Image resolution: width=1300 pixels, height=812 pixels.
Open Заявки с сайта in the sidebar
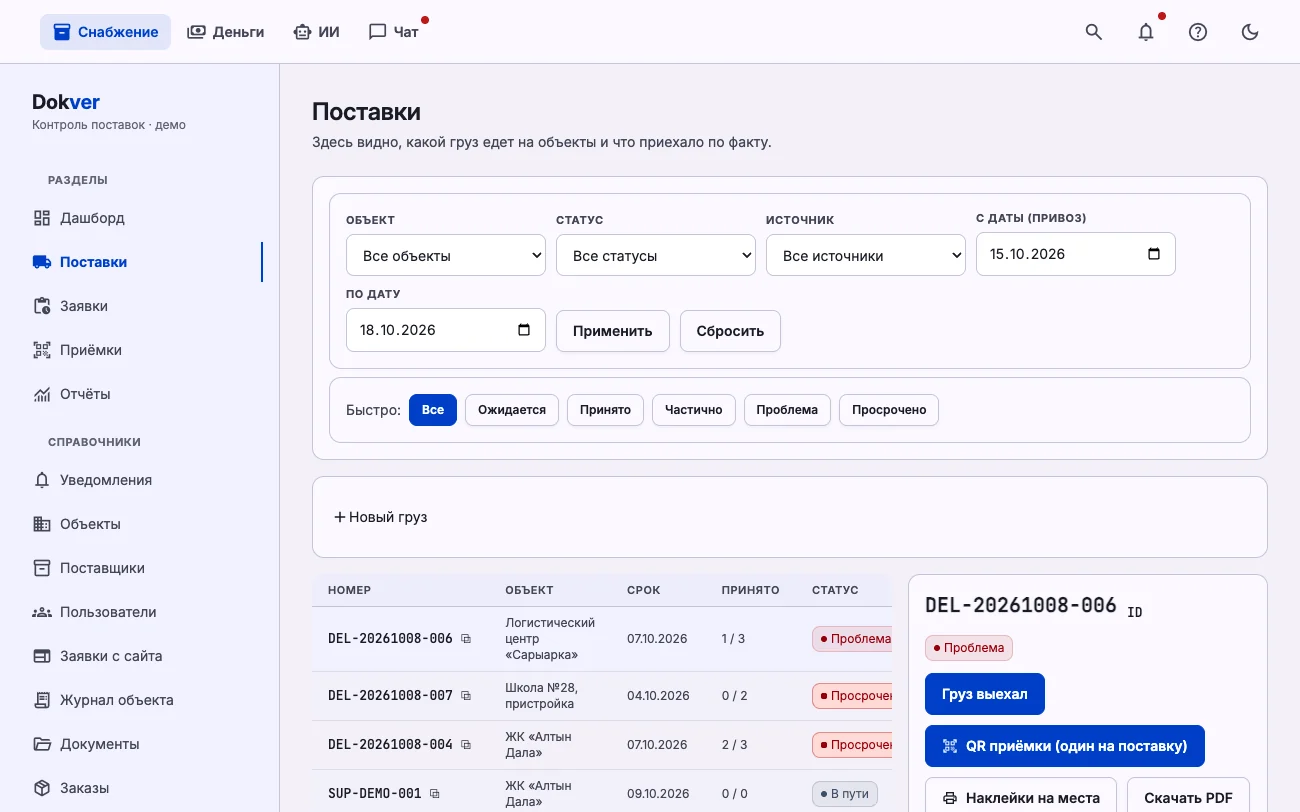pos(140,656)
